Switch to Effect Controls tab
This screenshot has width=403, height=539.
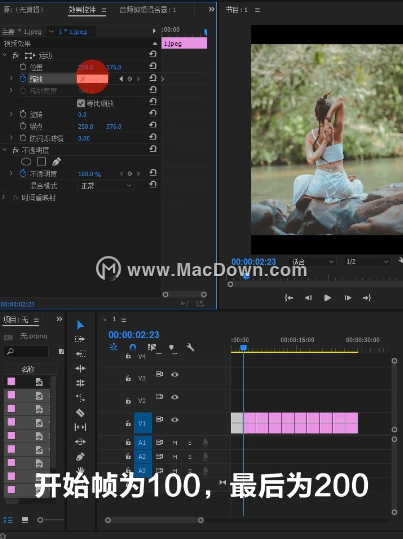tap(82, 10)
